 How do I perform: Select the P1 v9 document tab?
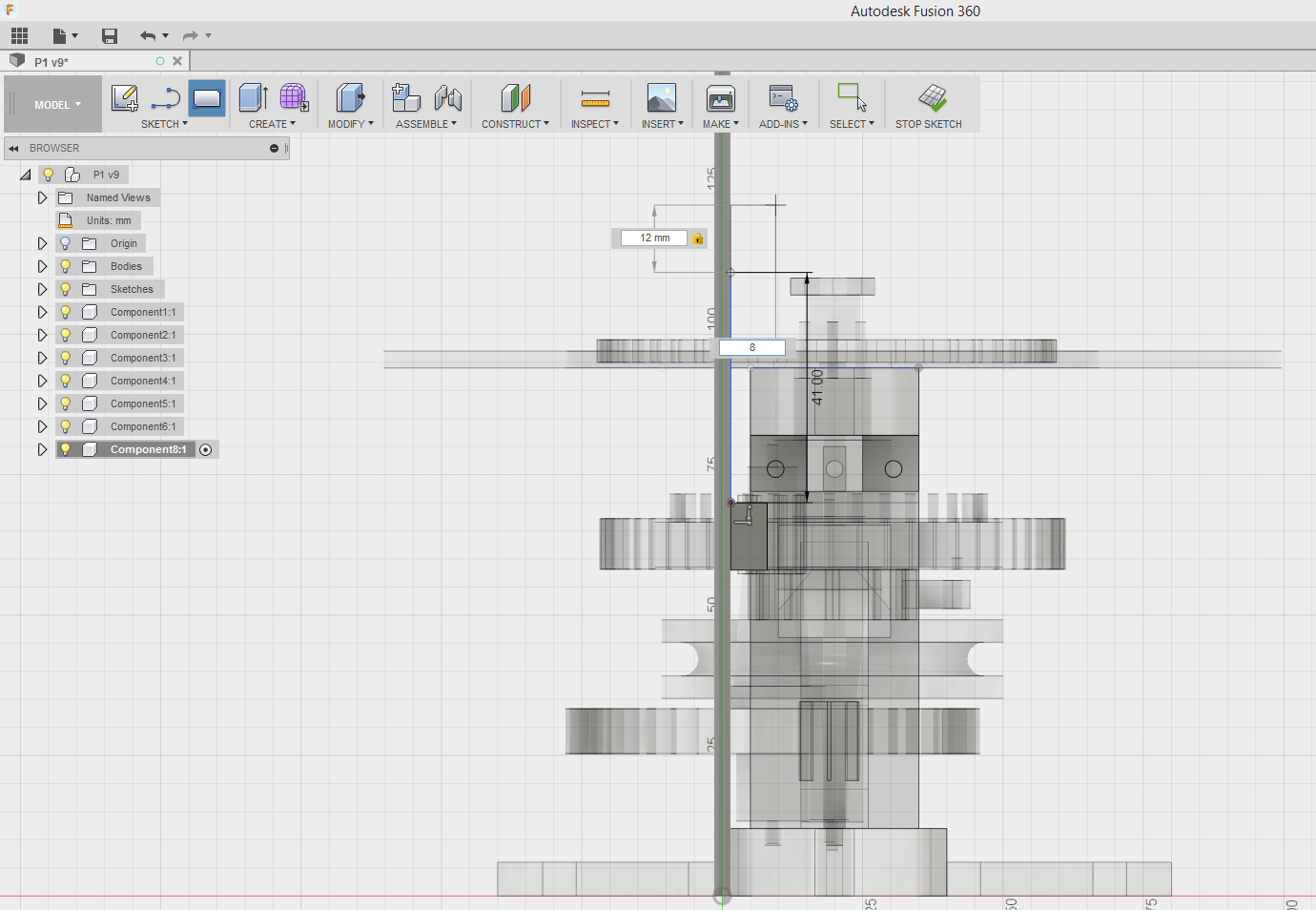click(95, 61)
